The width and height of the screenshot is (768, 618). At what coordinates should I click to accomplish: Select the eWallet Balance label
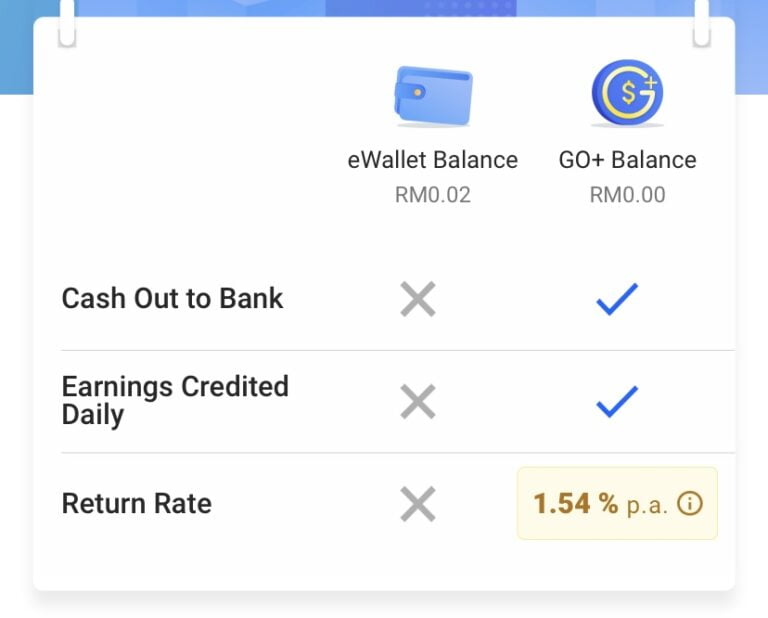(432, 160)
